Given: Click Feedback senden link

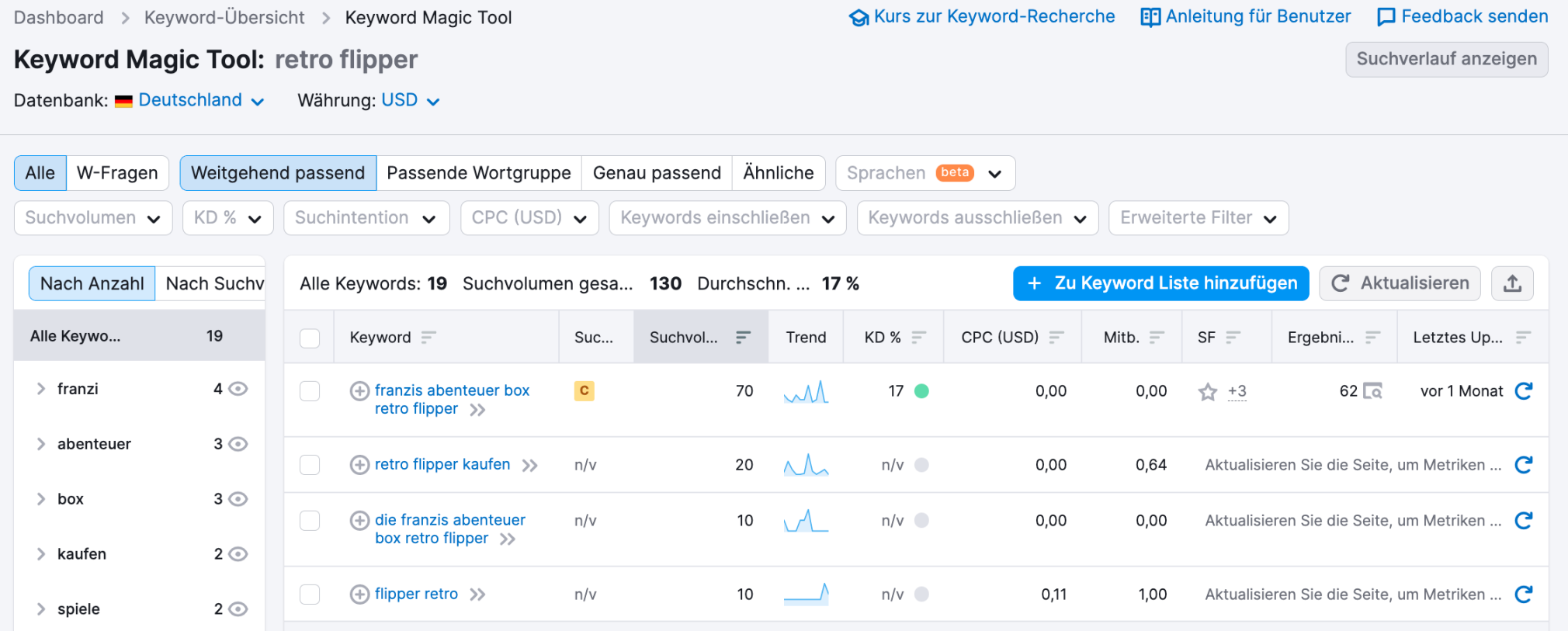Looking at the screenshot, I should (1462, 17).
